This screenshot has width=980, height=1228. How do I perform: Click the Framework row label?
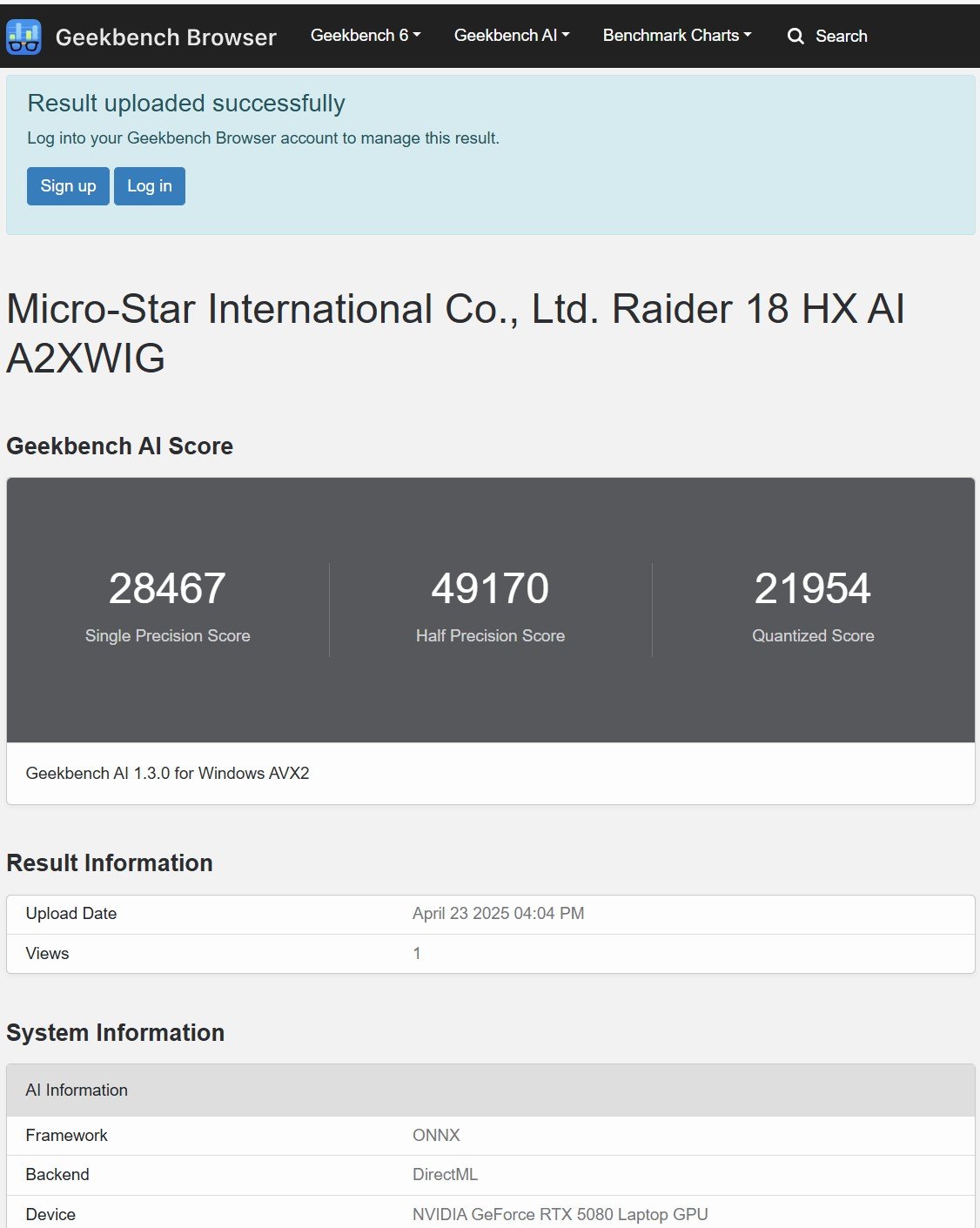67,1136
